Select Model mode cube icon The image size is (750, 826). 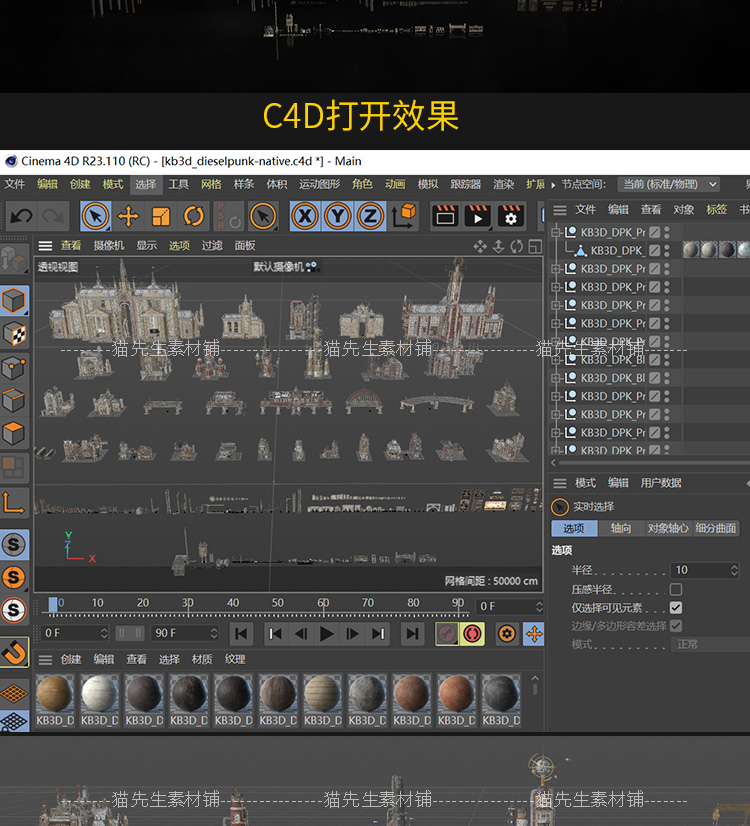(14, 301)
